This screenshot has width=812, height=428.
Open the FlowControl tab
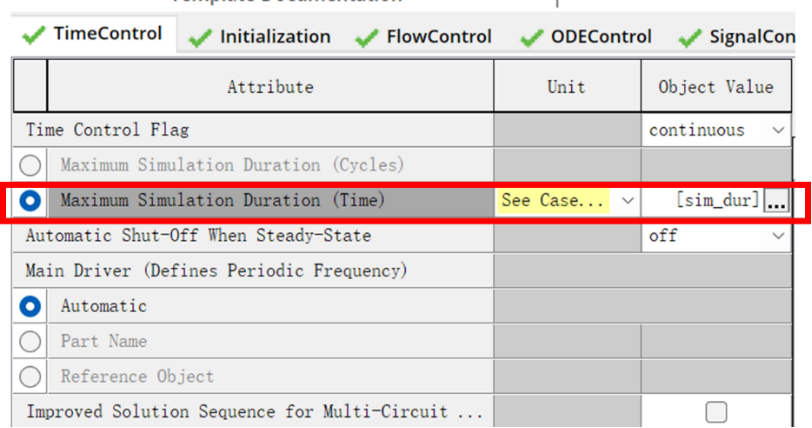[x=439, y=37]
